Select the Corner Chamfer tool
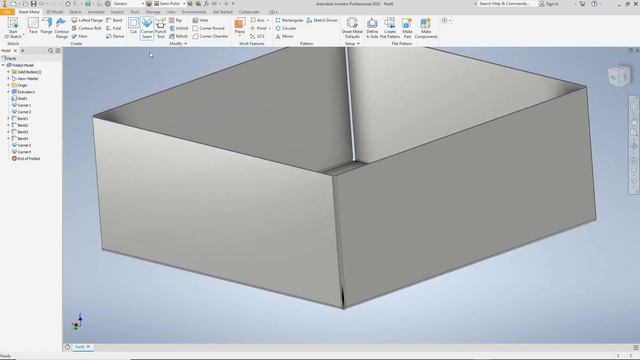The height and width of the screenshot is (360, 640). pos(210,36)
